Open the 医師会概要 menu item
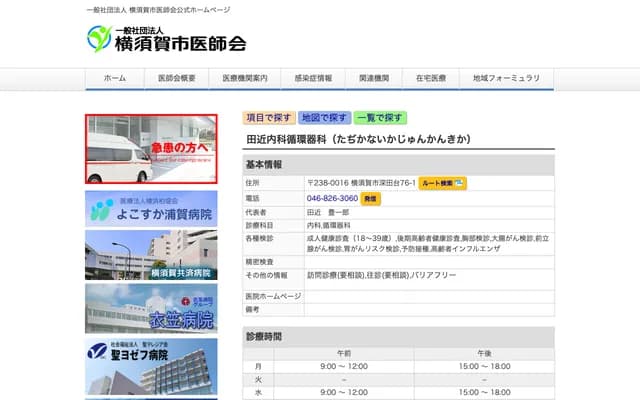Image resolution: width=640 pixels, height=400 pixels. (x=176, y=78)
